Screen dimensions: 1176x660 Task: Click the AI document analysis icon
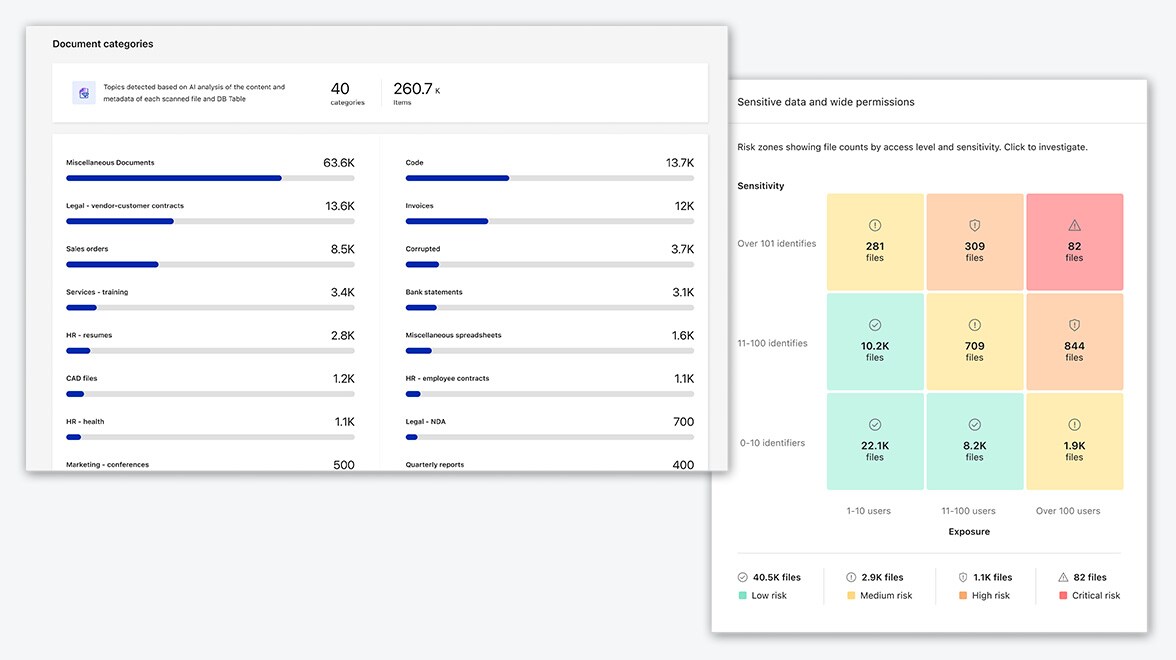(x=84, y=93)
